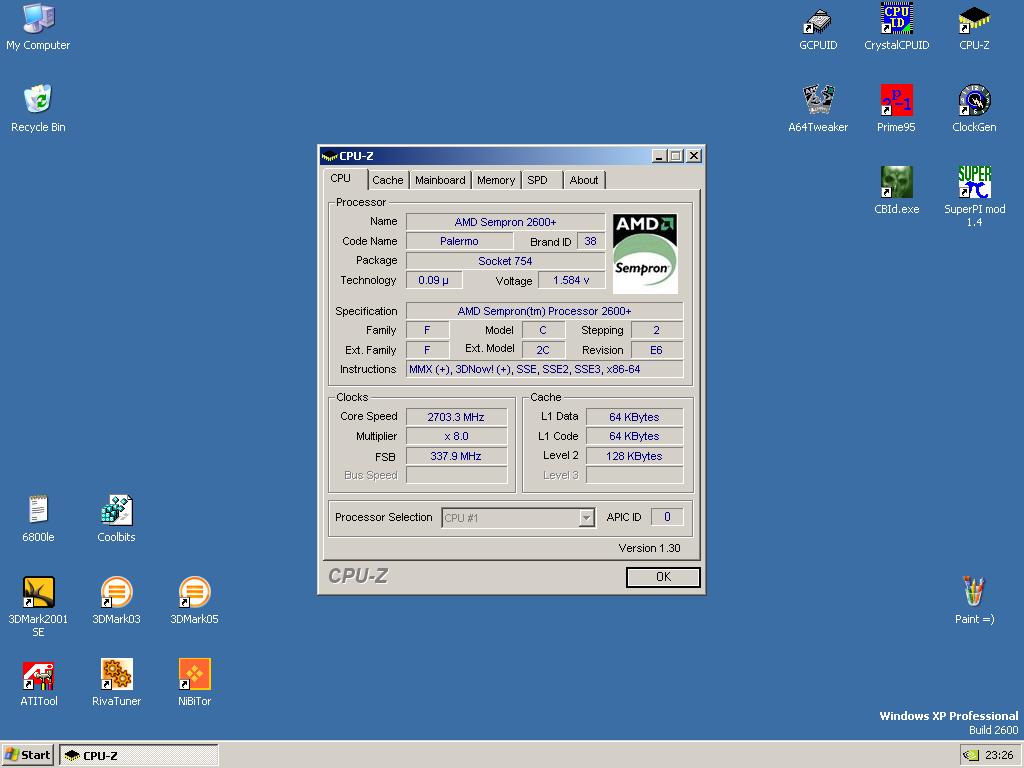Click the Code Name value Palermo
Image resolution: width=1024 pixels, height=768 pixels.
click(459, 241)
